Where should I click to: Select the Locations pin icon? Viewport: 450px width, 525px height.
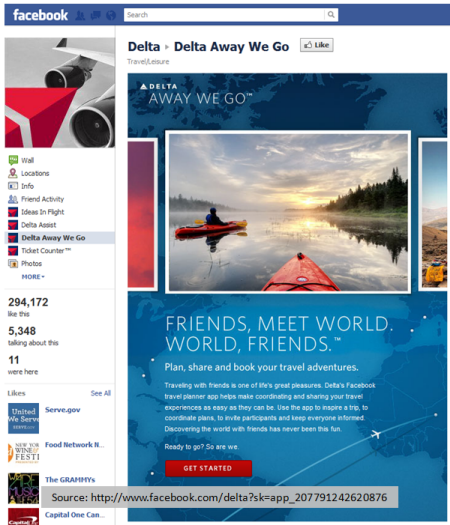13,173
